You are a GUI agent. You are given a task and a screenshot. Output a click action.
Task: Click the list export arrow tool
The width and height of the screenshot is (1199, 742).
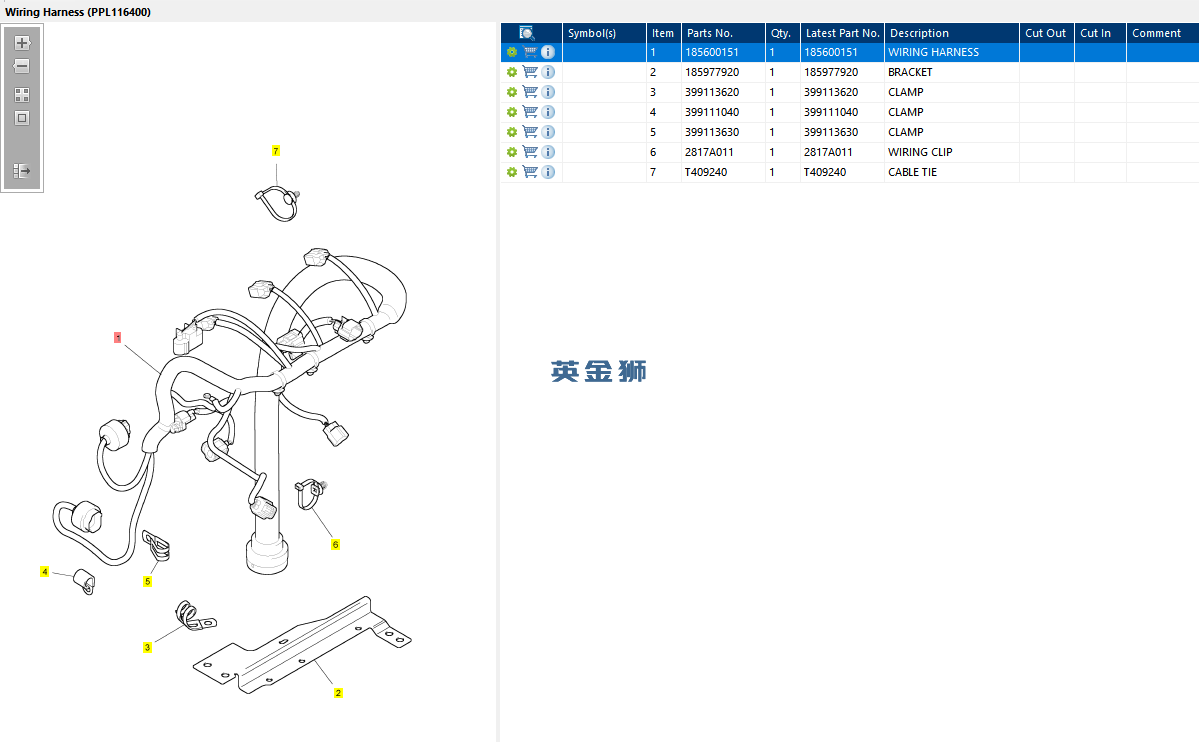[22, 171]
